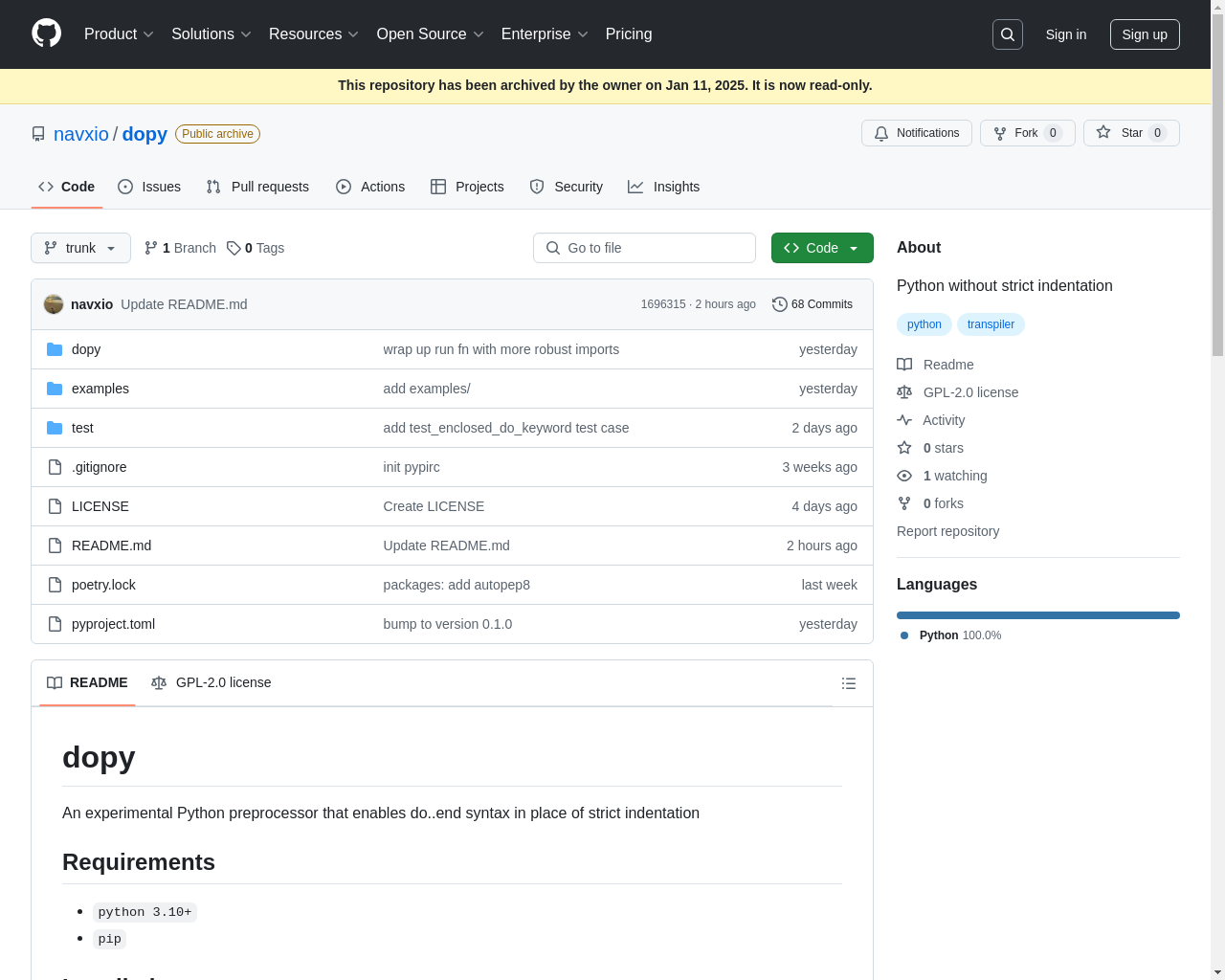Click the pyproject.toml file icon
This screenshot has height=980, width=1225.
click(x=55, y=624)
